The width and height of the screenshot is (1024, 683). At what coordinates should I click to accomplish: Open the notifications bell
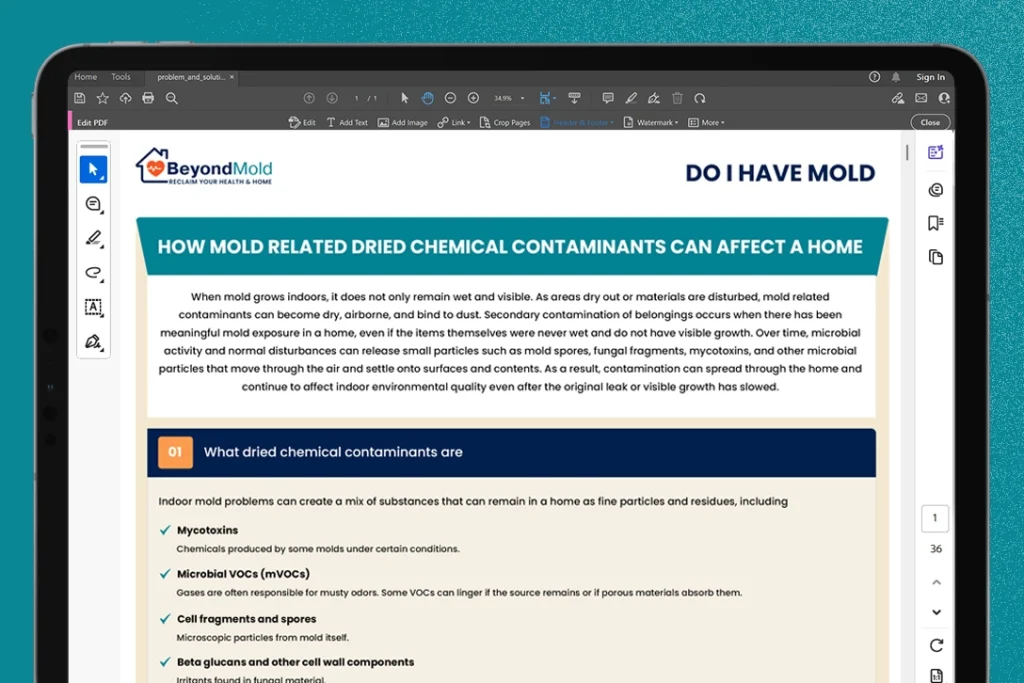click(896, 77)
